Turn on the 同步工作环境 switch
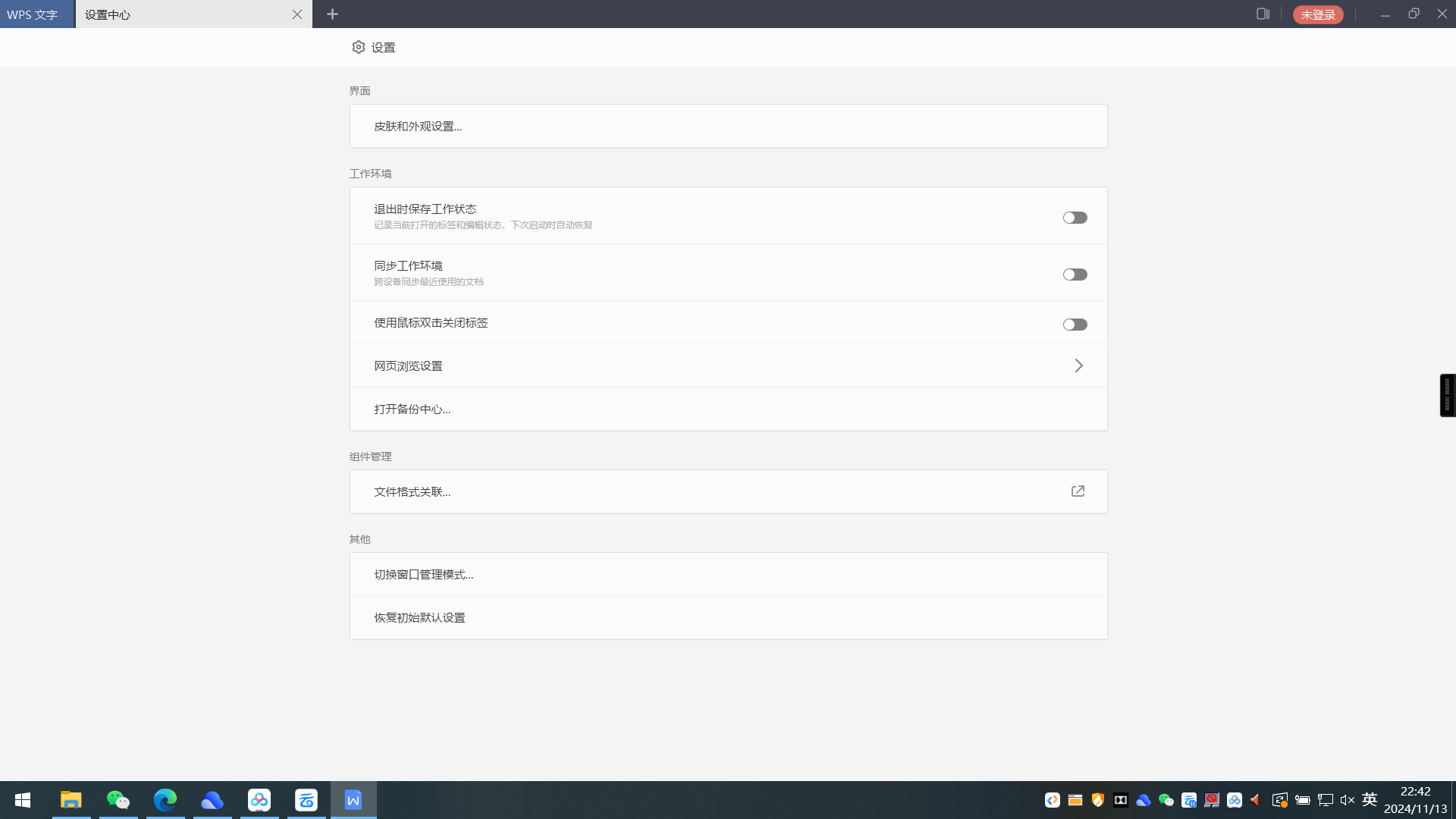The width and height of the screenshot is (1456, 819). 1075,274
